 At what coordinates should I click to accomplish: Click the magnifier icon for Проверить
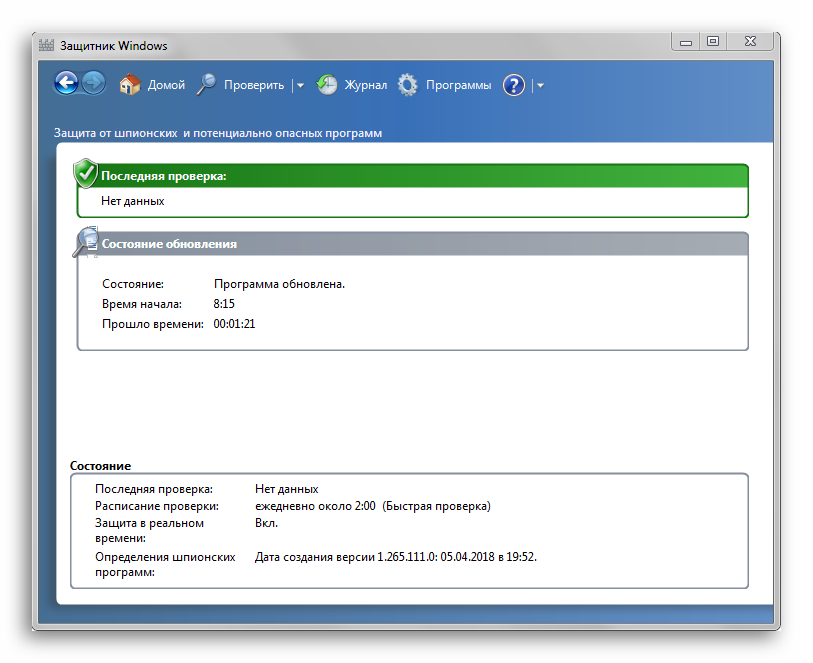[x=206, y=85]
